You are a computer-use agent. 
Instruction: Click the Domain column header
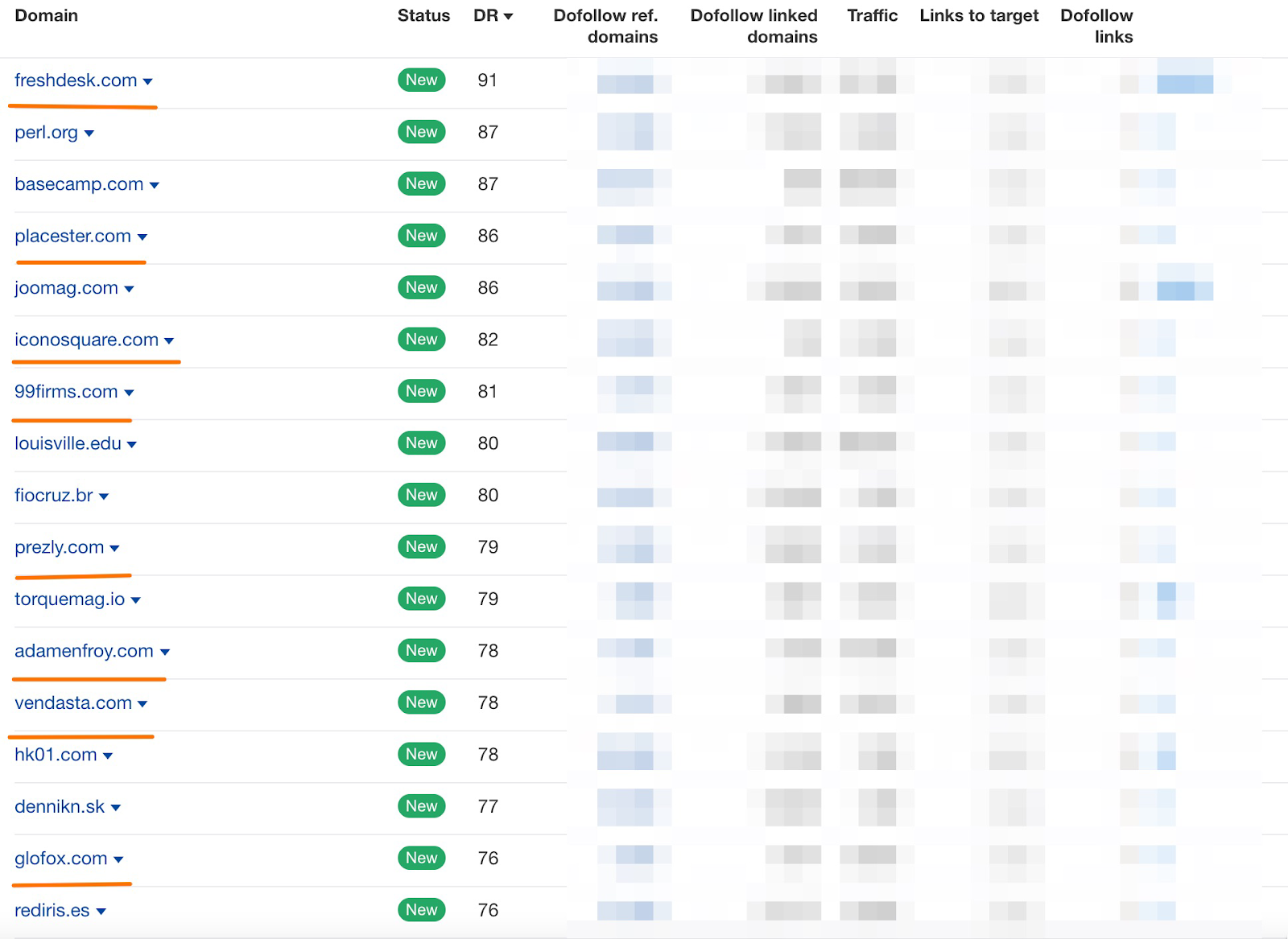point(47,16)
